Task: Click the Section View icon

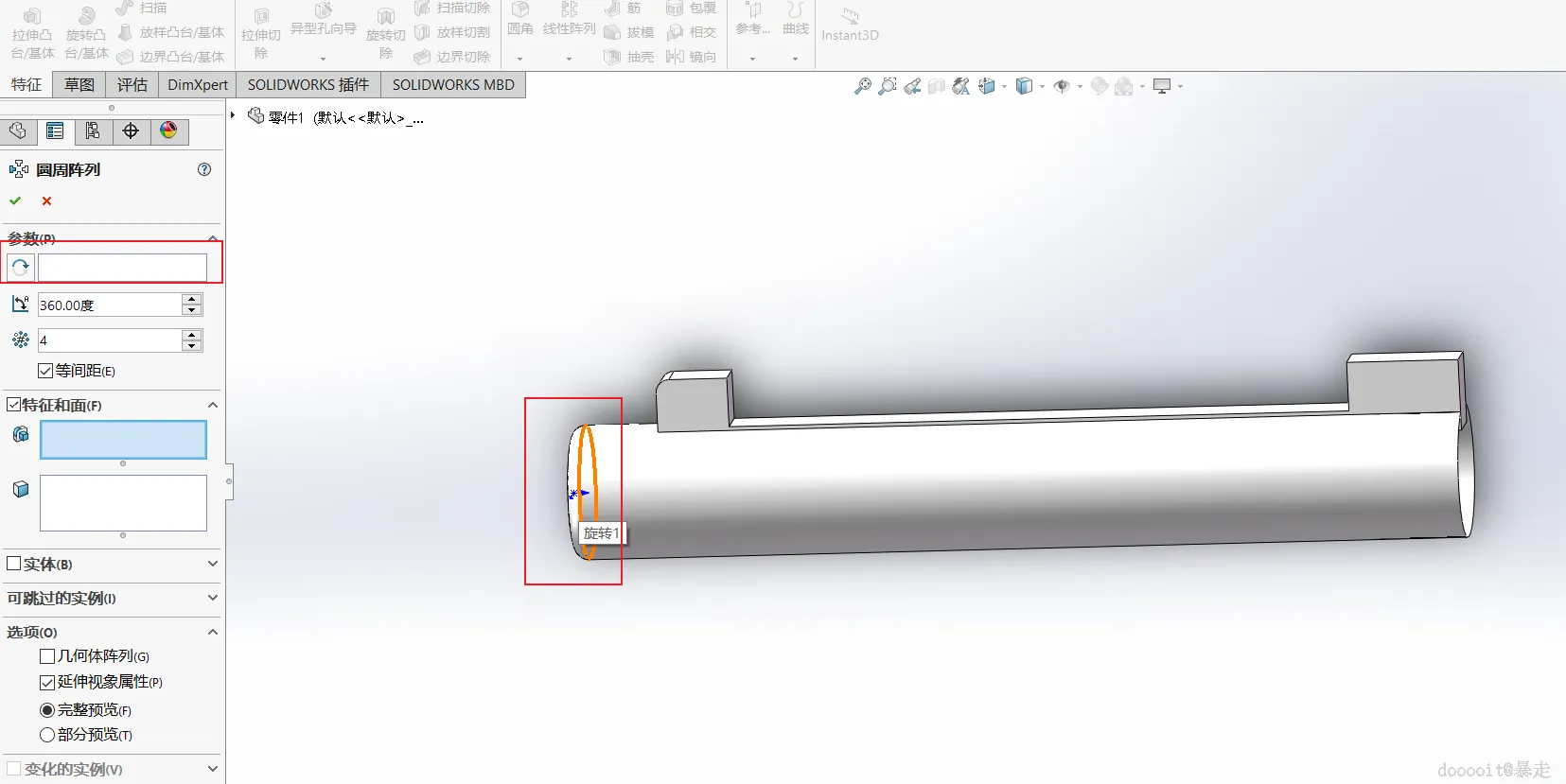Action: (937, 86)
